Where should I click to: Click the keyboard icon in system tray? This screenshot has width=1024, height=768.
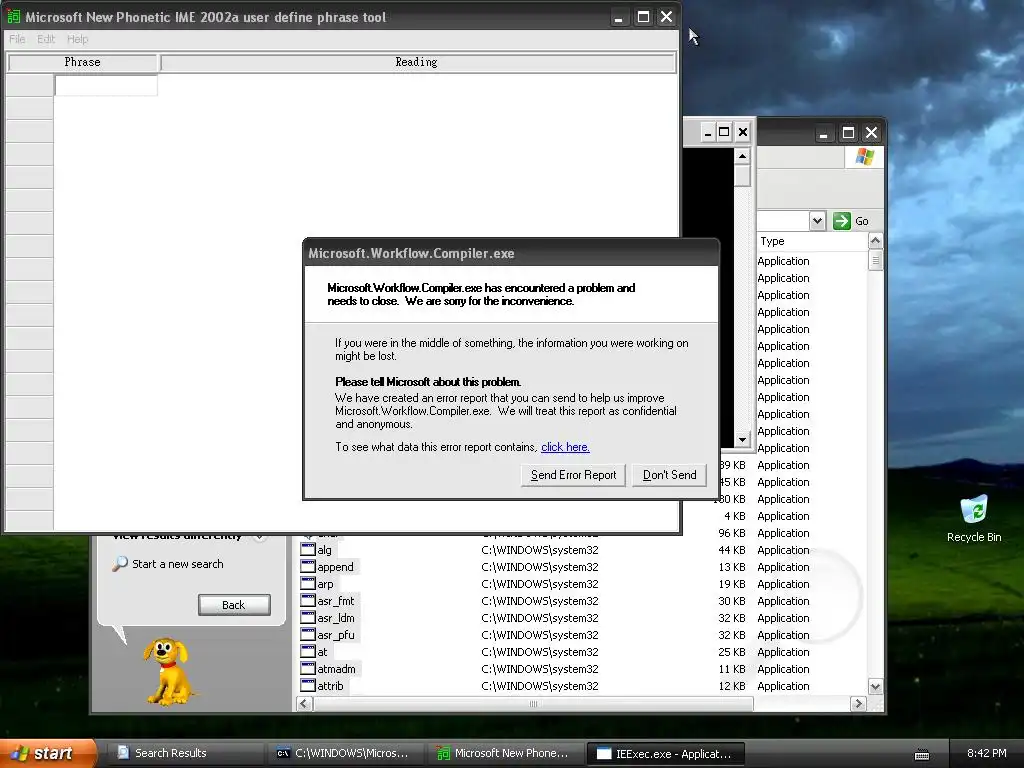921,754
